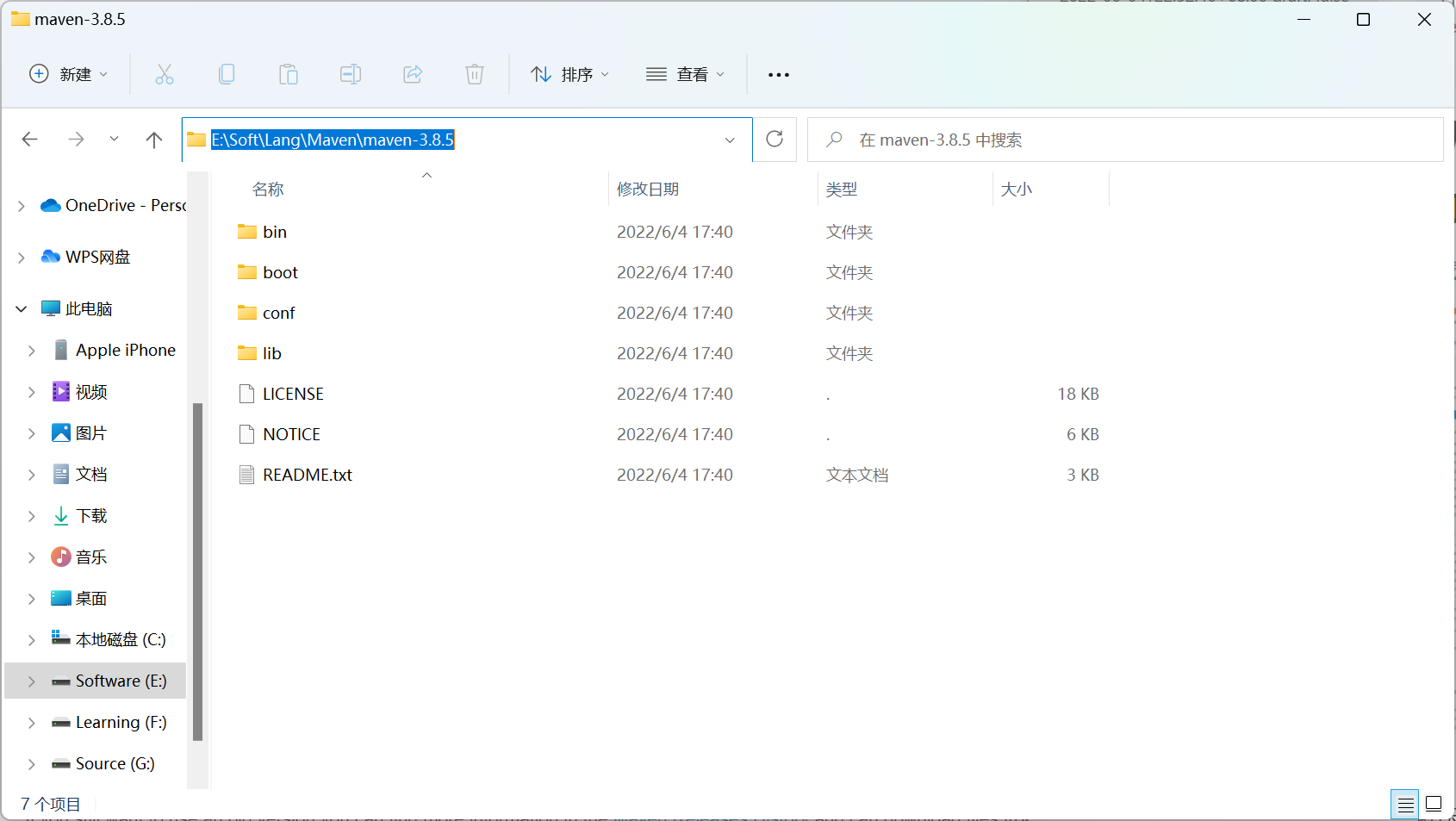Open the 新建 (New) dropdown

(69, 75)
